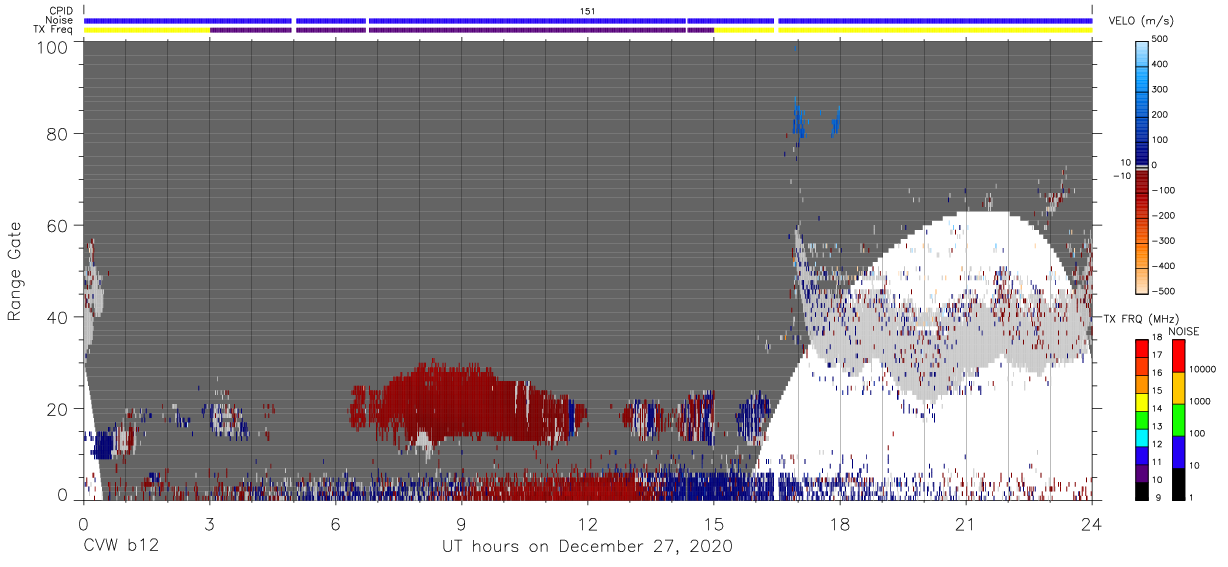Click the Noise row label
Screen dimensions: 1228x567
(59, 20)
